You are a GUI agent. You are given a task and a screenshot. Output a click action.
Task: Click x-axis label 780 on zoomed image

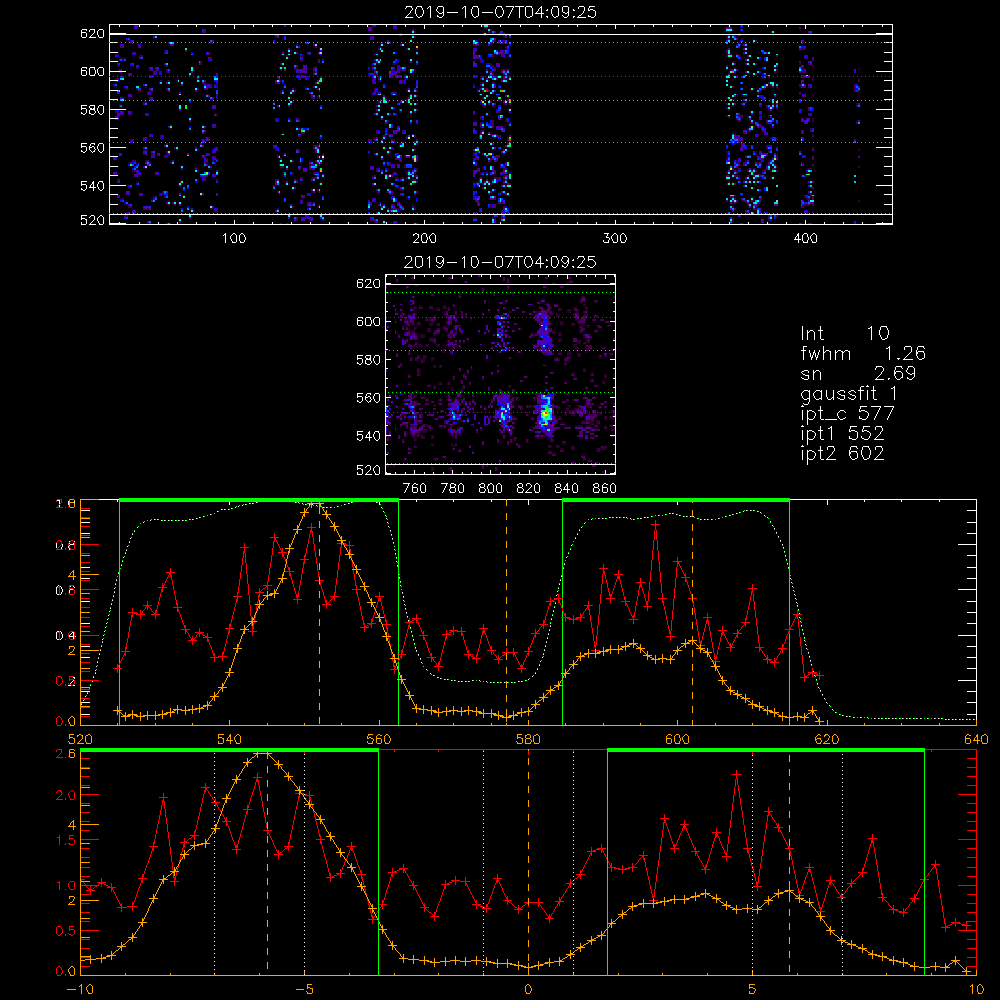tap(453, 489)
